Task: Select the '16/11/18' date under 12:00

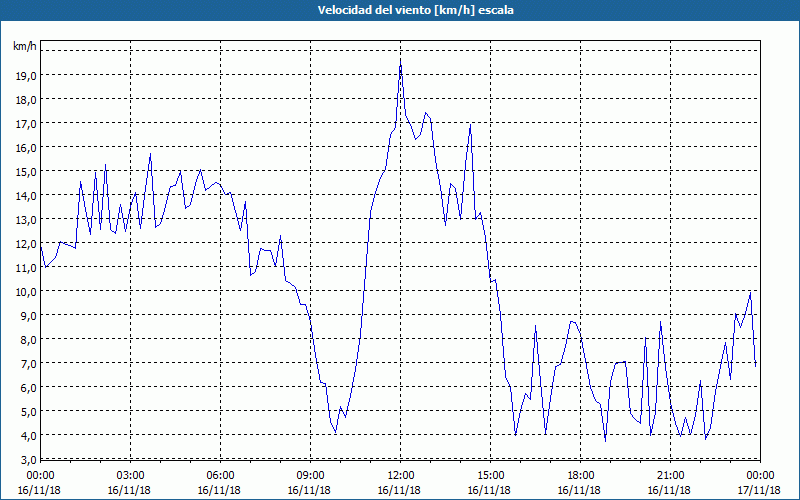Action: [399, 490]
